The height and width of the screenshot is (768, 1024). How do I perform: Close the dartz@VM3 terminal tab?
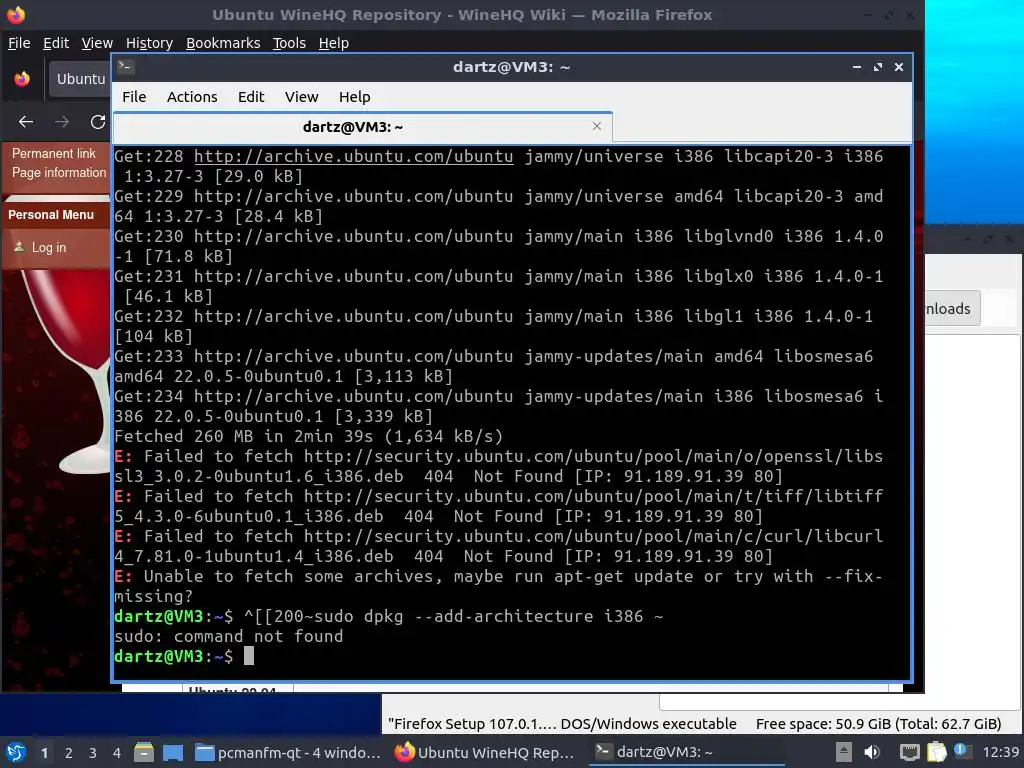596,126
